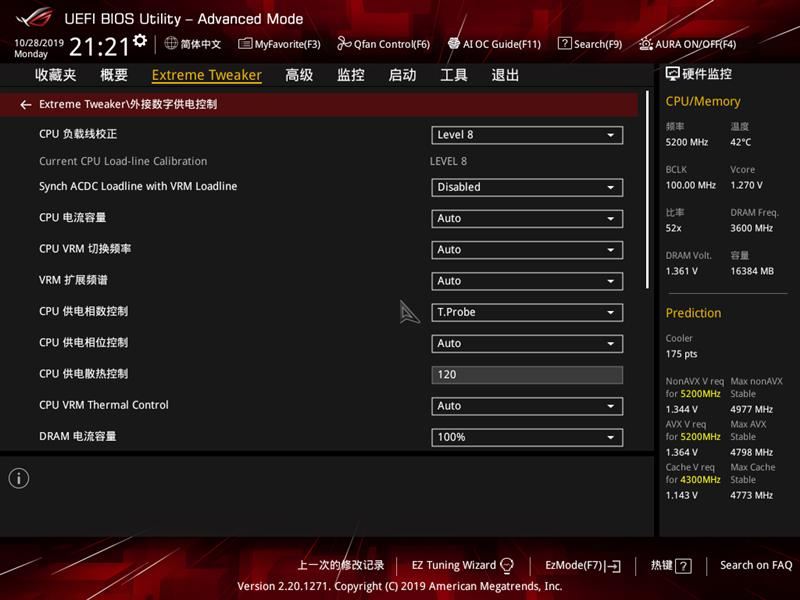Select Synch ACDC Loadline with VRM Loadline label
The width and height of the screenshot is (800, 600).
138,186
